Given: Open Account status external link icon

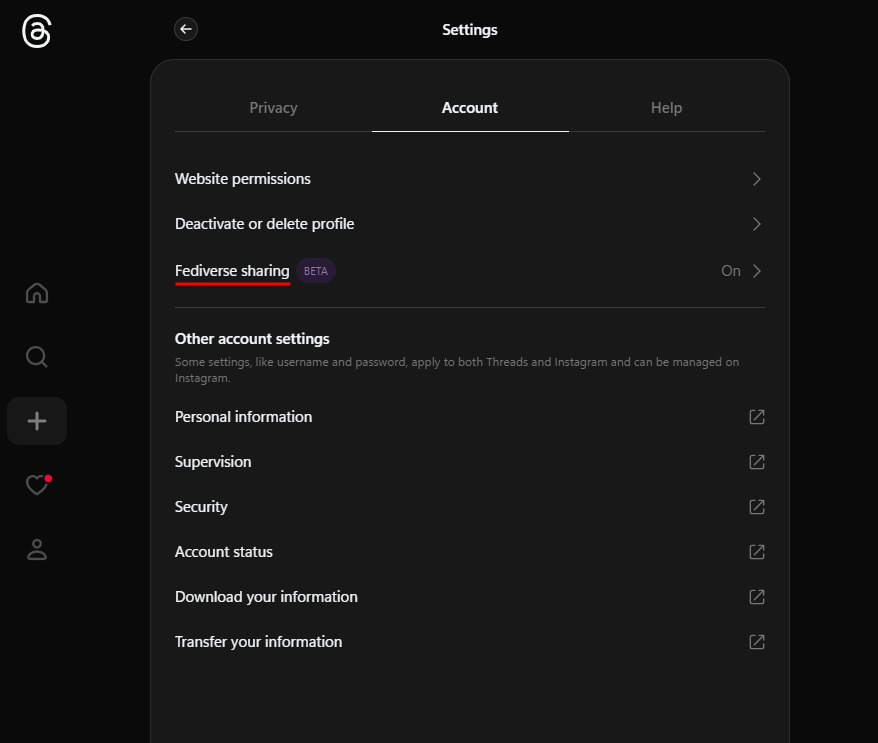Looking at the screenshot, I should tap(757, 552).
